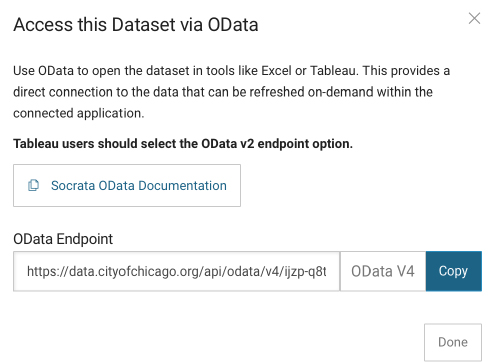Close the OData dialog with the X icon

[474, 18]
